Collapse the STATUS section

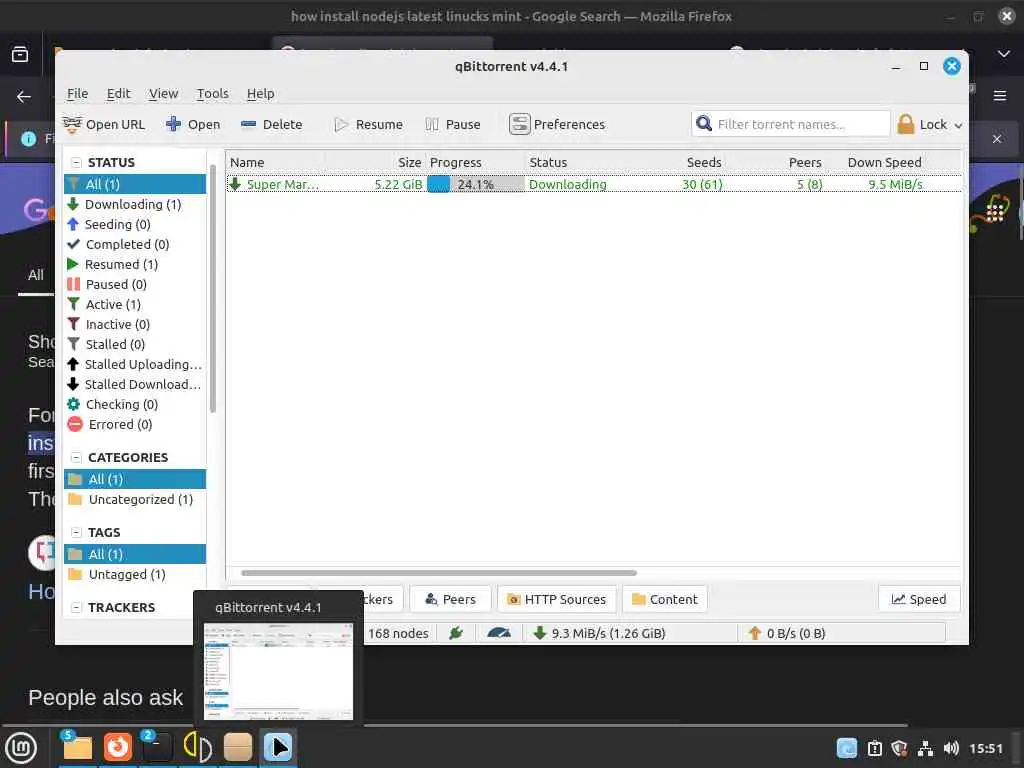point(76,163)
